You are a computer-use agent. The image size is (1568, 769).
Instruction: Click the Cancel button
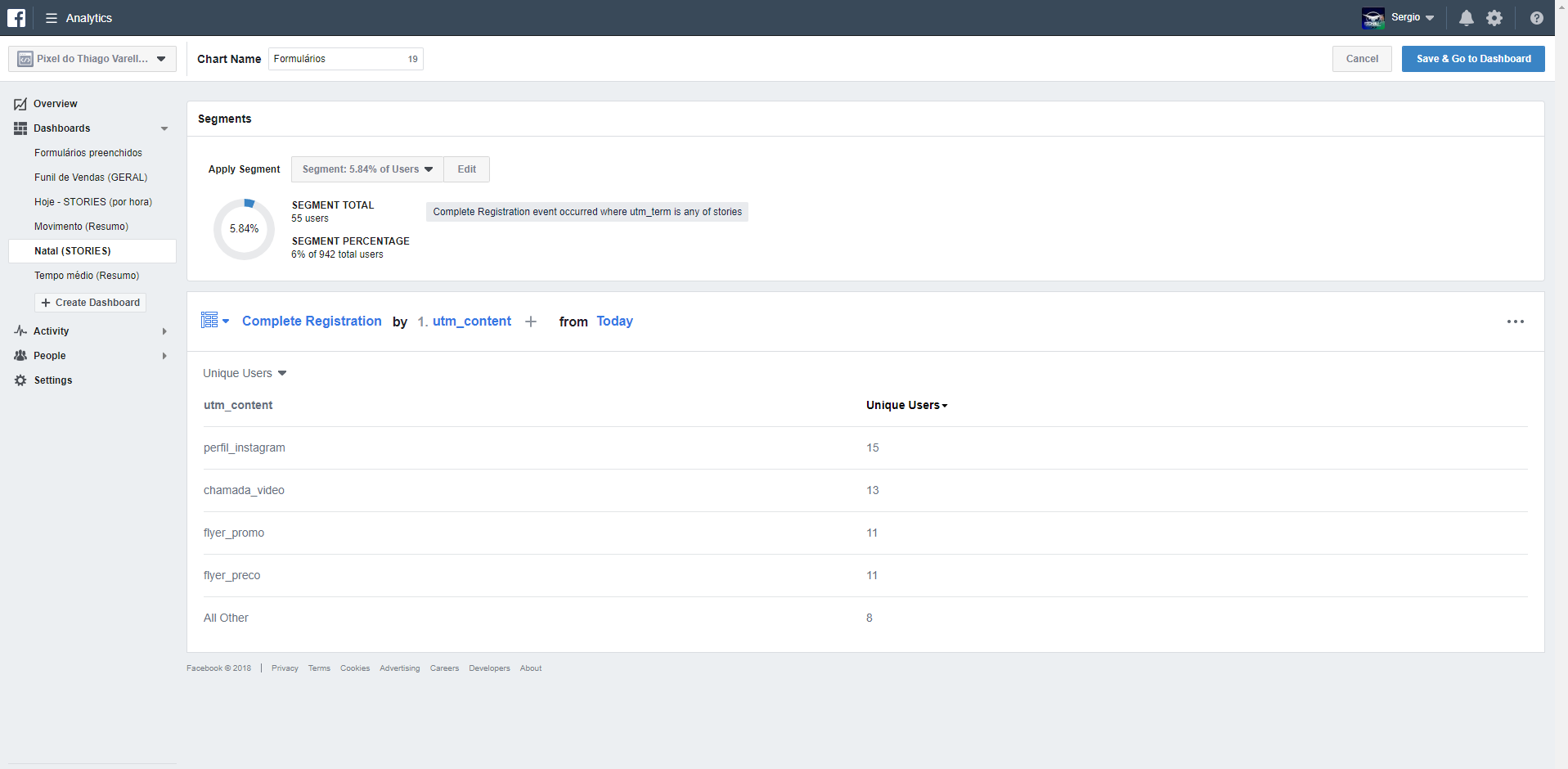(x=1362, y=59)
